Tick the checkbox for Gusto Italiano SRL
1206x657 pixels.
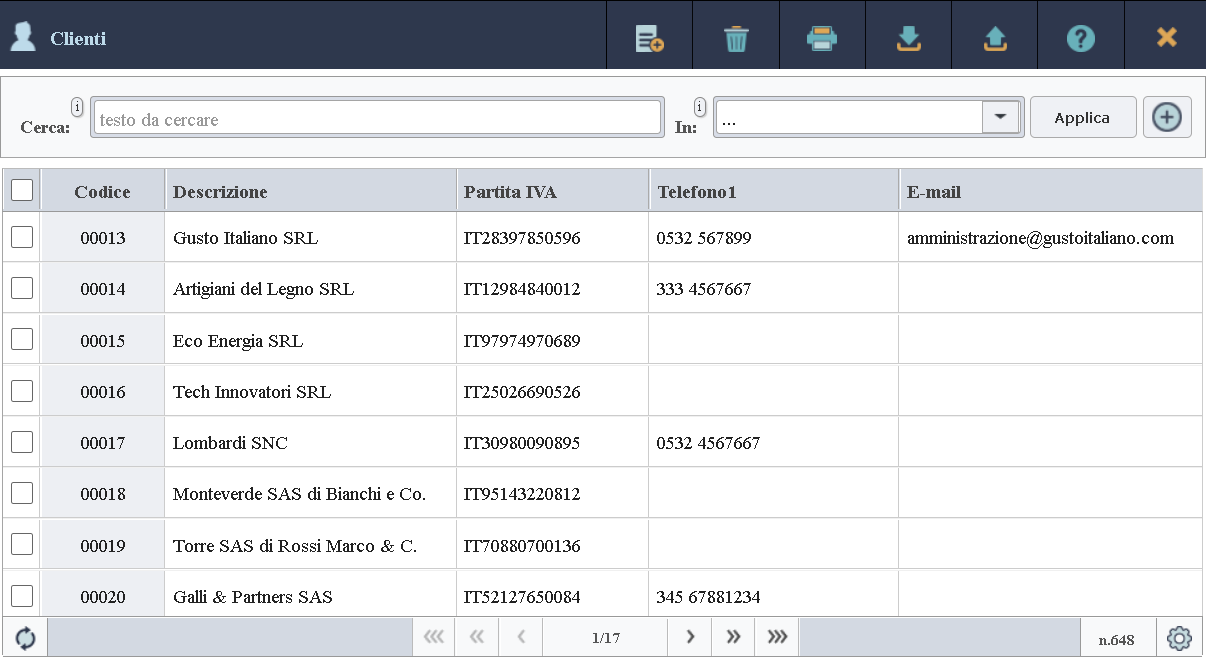[x=22, y=237]
